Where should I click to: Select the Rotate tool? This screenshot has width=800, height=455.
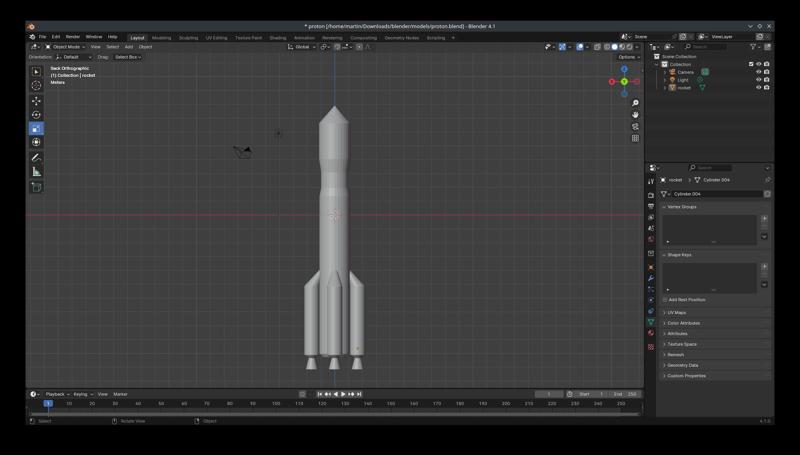pos(36,115)
